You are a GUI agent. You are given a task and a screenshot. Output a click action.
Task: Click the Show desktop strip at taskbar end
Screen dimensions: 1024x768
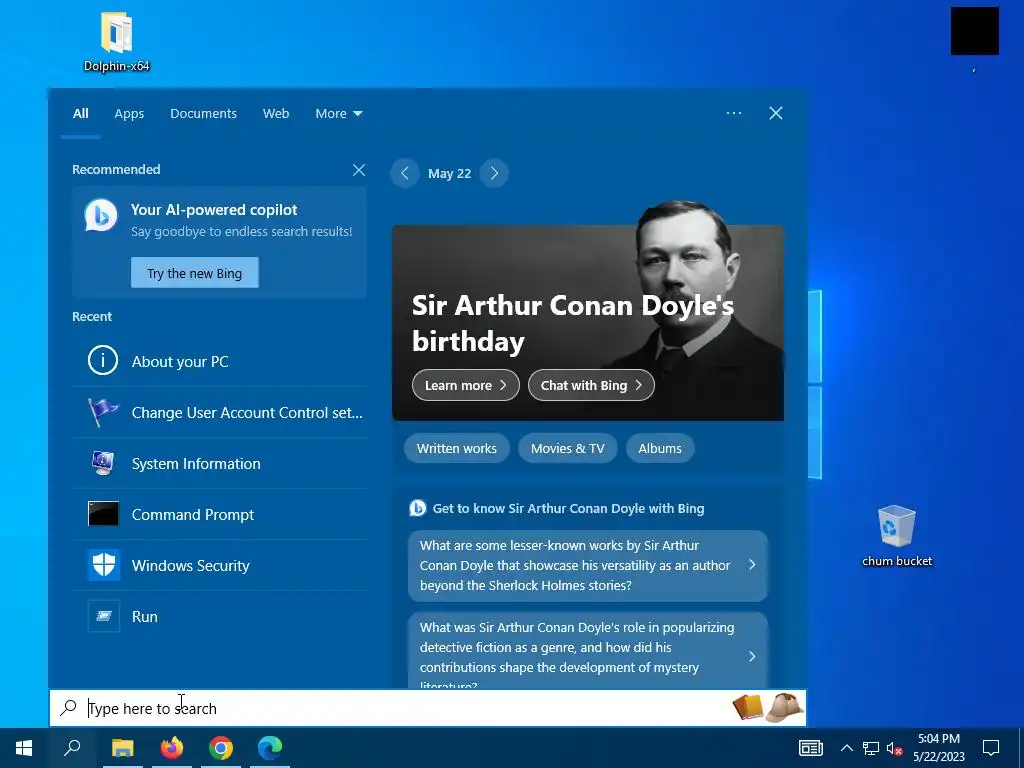(1021, 748)
